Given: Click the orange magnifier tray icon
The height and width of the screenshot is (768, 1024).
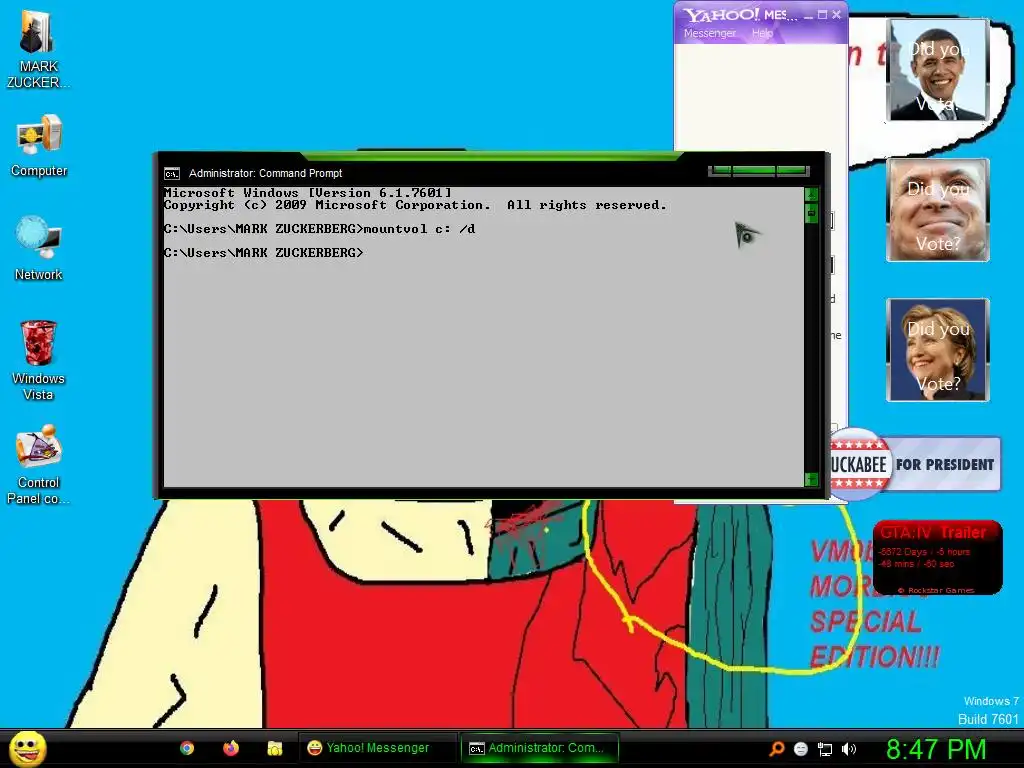Looking at the screenshot, I should (776, 749).
